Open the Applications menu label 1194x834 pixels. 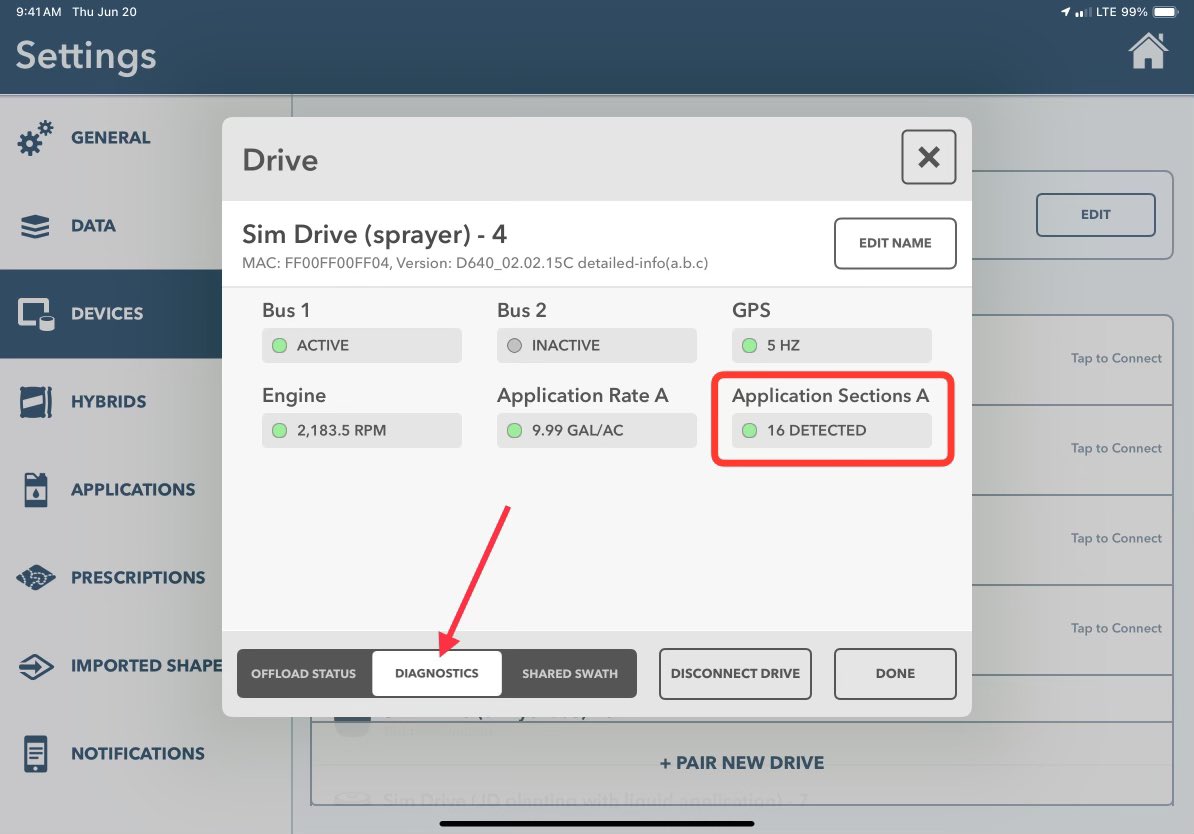tap(133, 490)
